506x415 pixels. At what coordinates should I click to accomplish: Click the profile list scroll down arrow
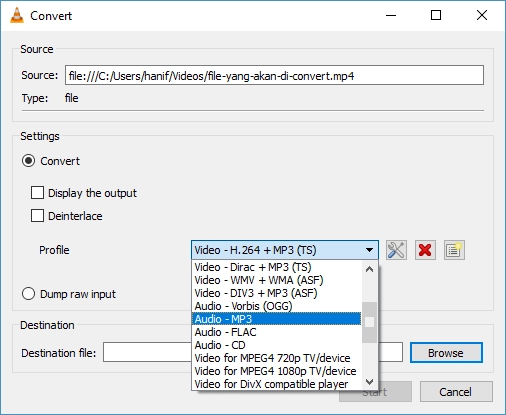coord(369,381)
